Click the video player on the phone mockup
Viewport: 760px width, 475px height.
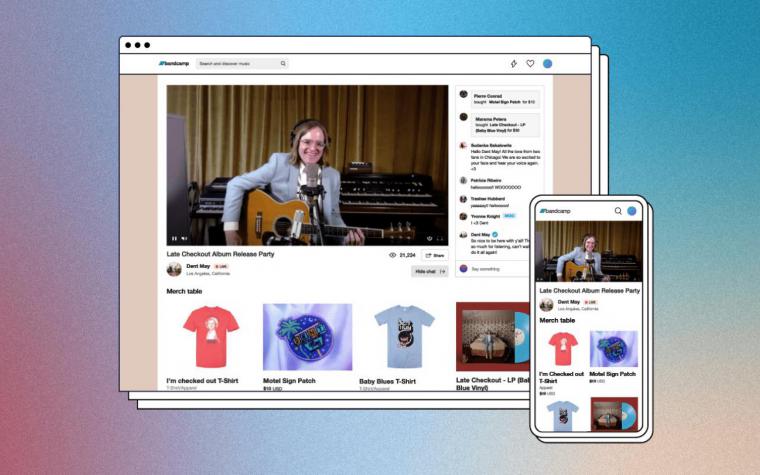tap(589, 251)
